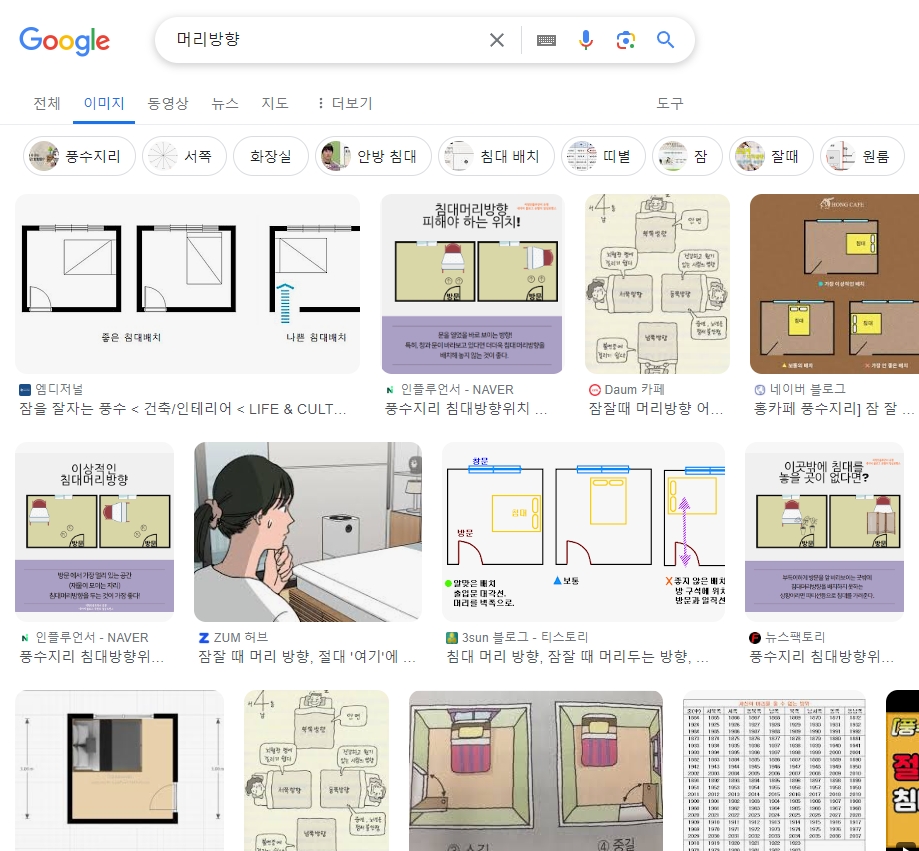
Task: Select the 풍수지리 filter chip
Action: click(79, 156)
